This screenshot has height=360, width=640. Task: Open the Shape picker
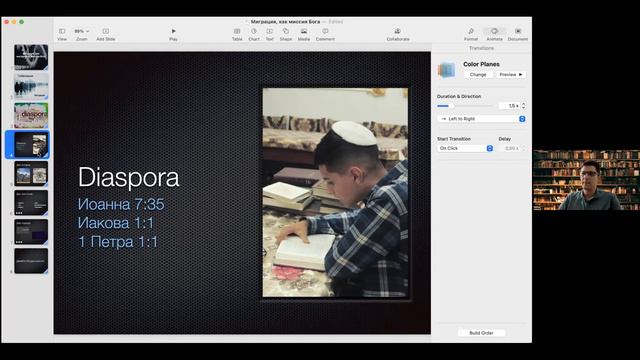tap(286, 34)
